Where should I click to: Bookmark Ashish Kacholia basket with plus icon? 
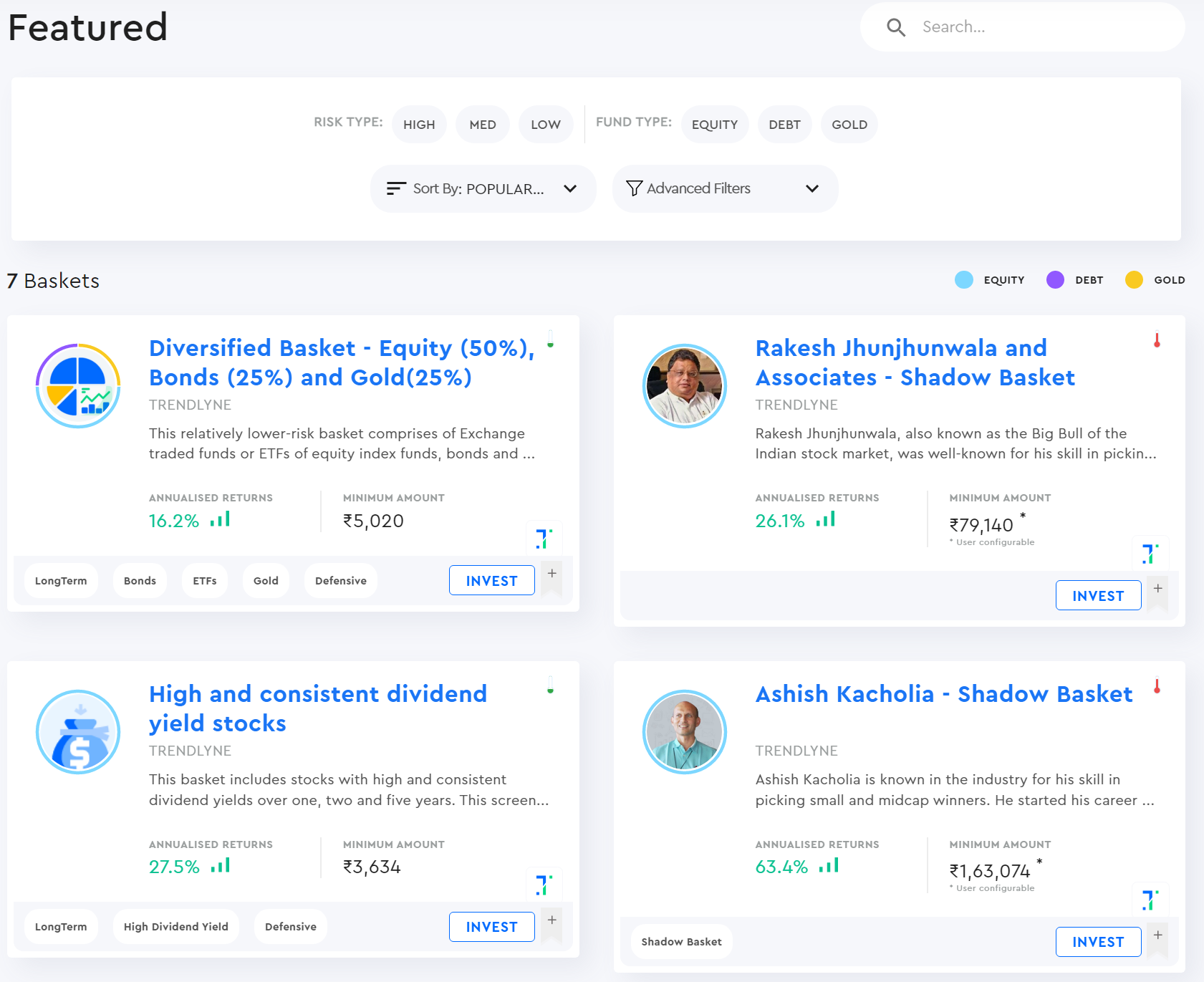1157,939
